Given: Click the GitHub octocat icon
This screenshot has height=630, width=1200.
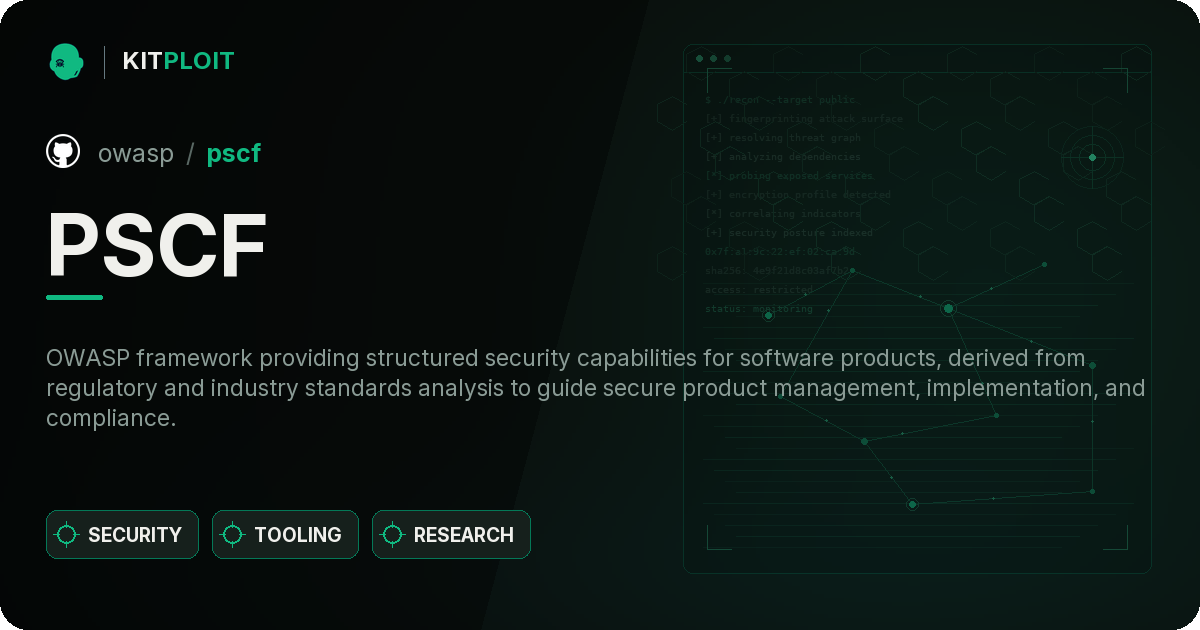Looking at the screenshot, I should [x=63, y=152].
